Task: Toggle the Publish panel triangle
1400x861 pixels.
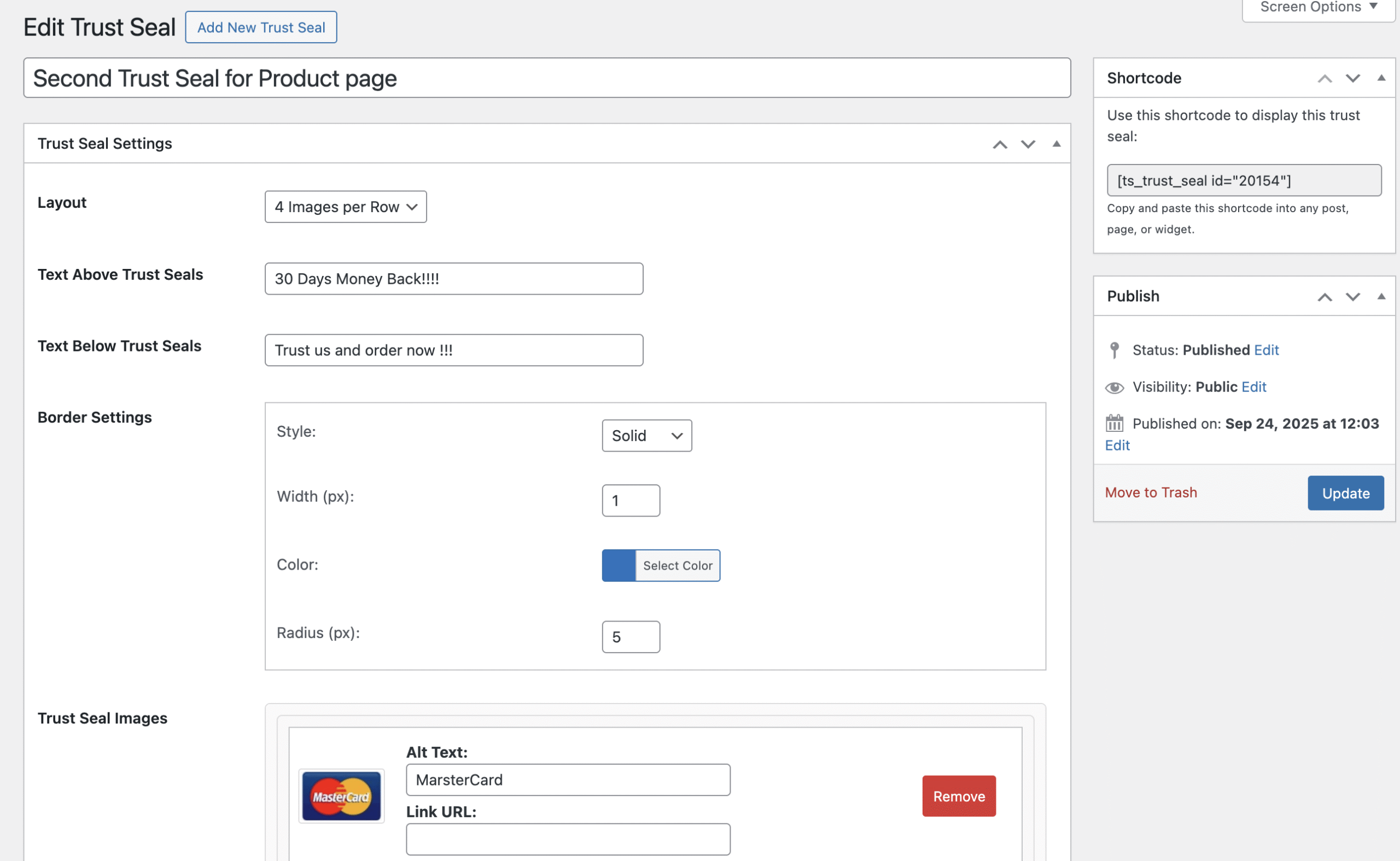Action: pyautogui.click(x=1381, y=296)
